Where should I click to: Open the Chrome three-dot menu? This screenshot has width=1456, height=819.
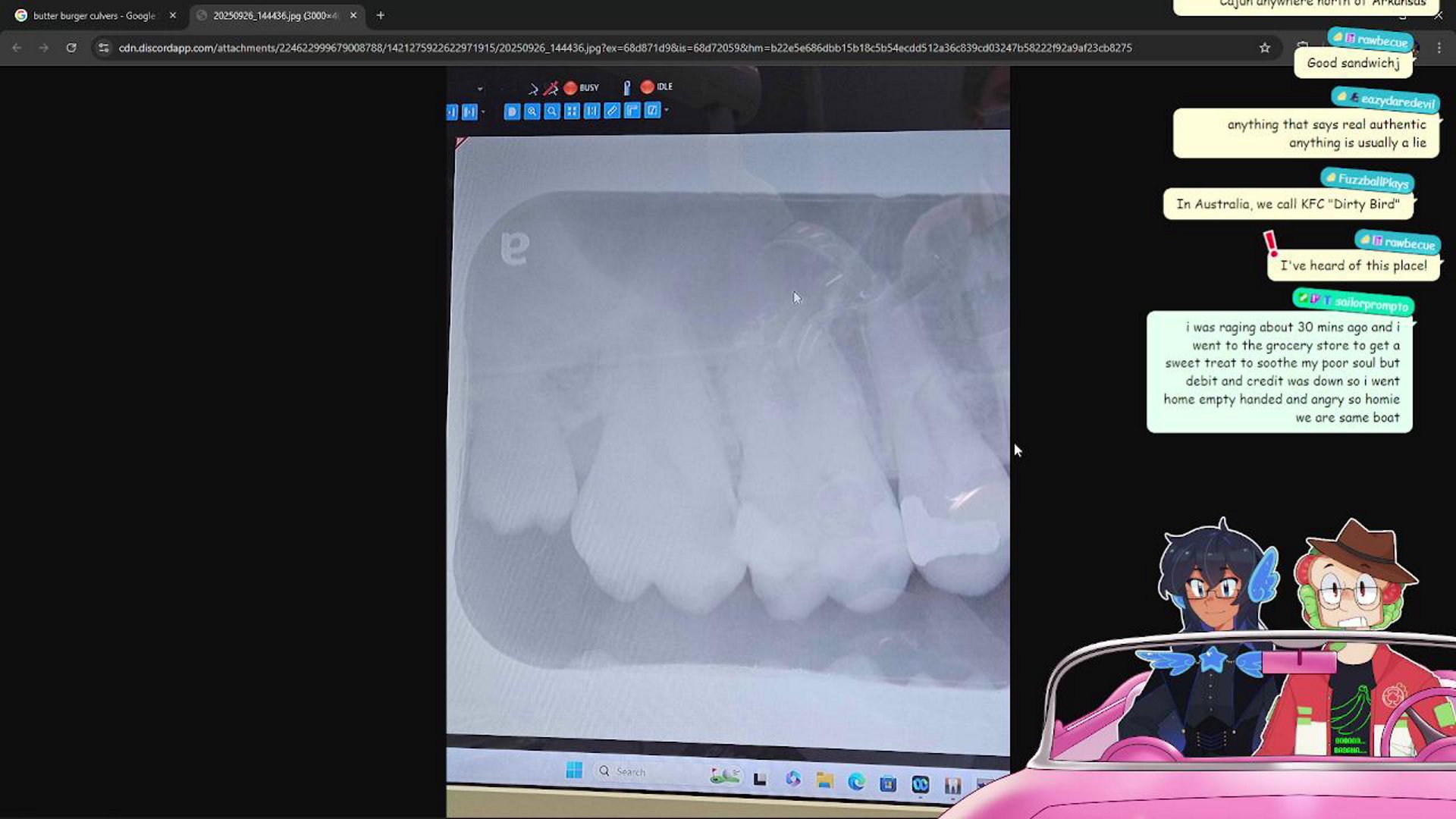point(1439,48)
